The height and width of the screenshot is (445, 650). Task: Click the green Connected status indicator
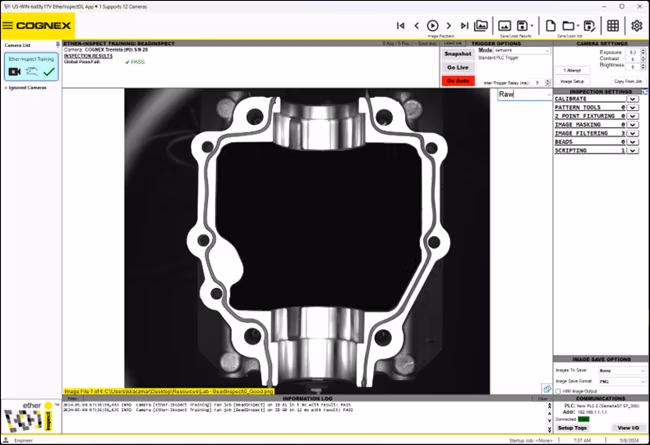(584, 419)
